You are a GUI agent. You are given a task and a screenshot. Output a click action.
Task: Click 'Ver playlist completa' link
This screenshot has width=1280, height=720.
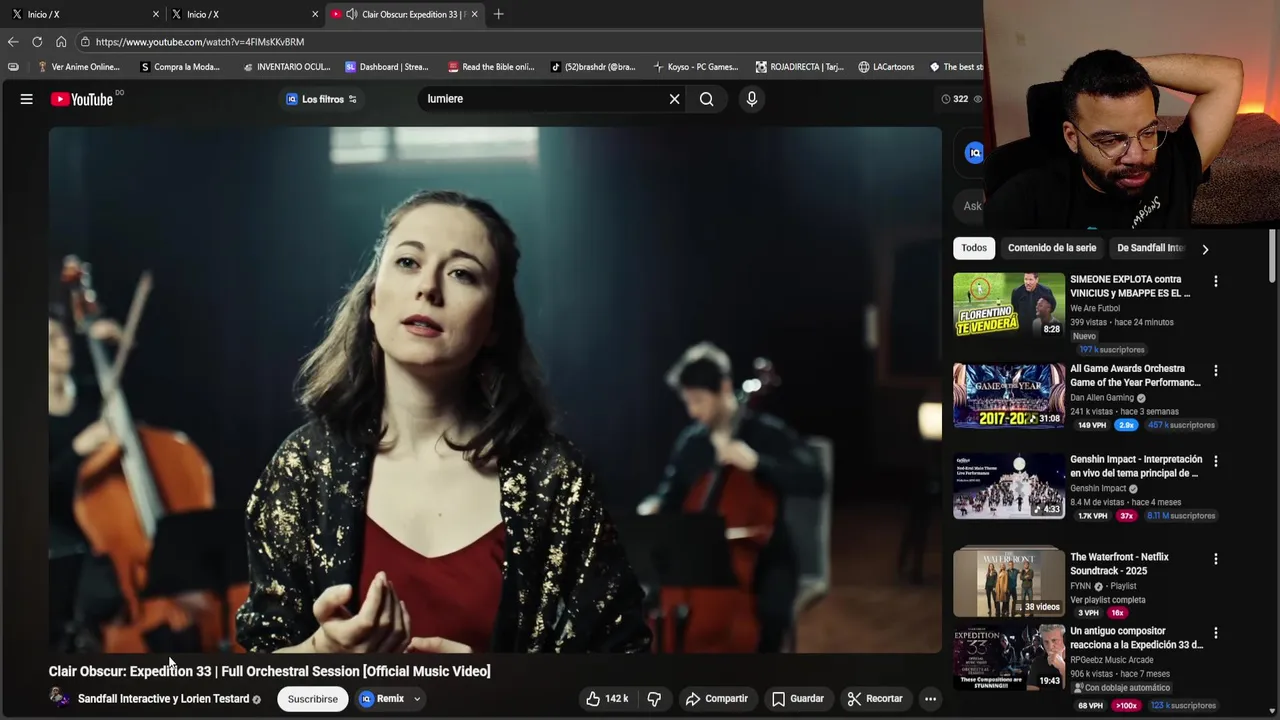click(1108, 600)
